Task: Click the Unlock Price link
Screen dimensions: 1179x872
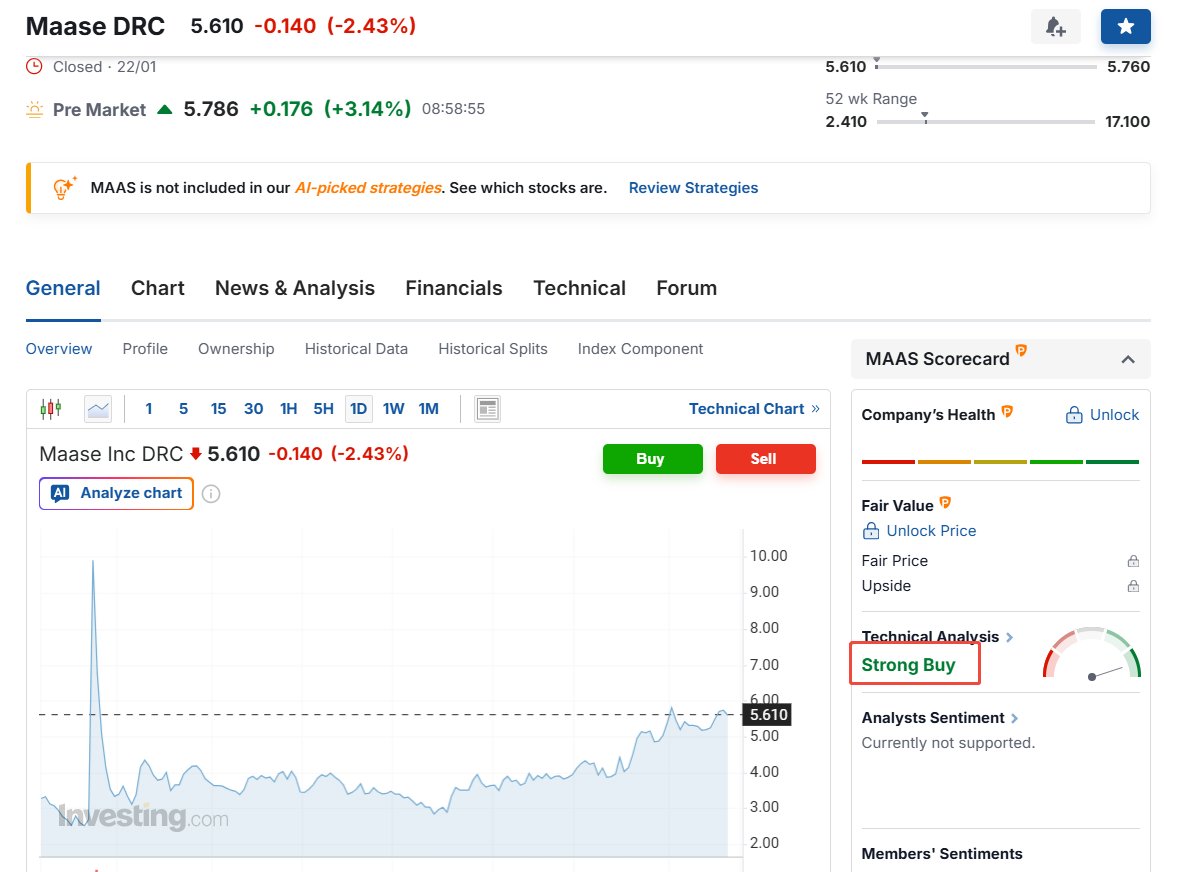Action: 919,531
